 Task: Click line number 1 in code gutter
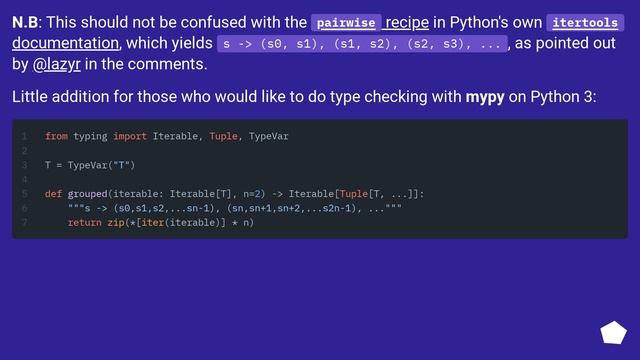pos(24,136)
